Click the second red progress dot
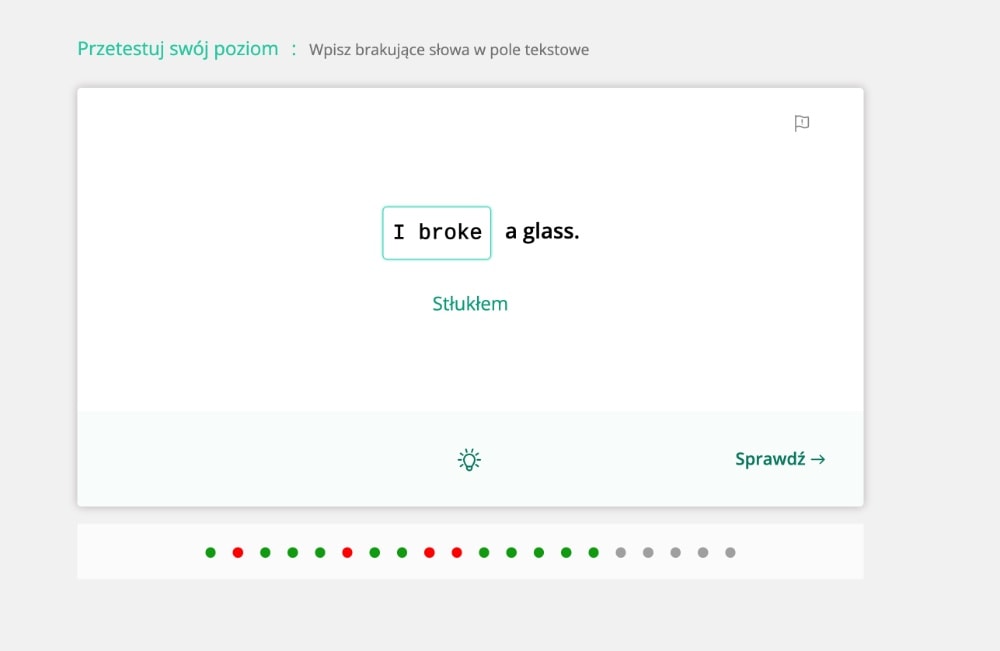The image size is (1000, 651). tap(347, 552)
